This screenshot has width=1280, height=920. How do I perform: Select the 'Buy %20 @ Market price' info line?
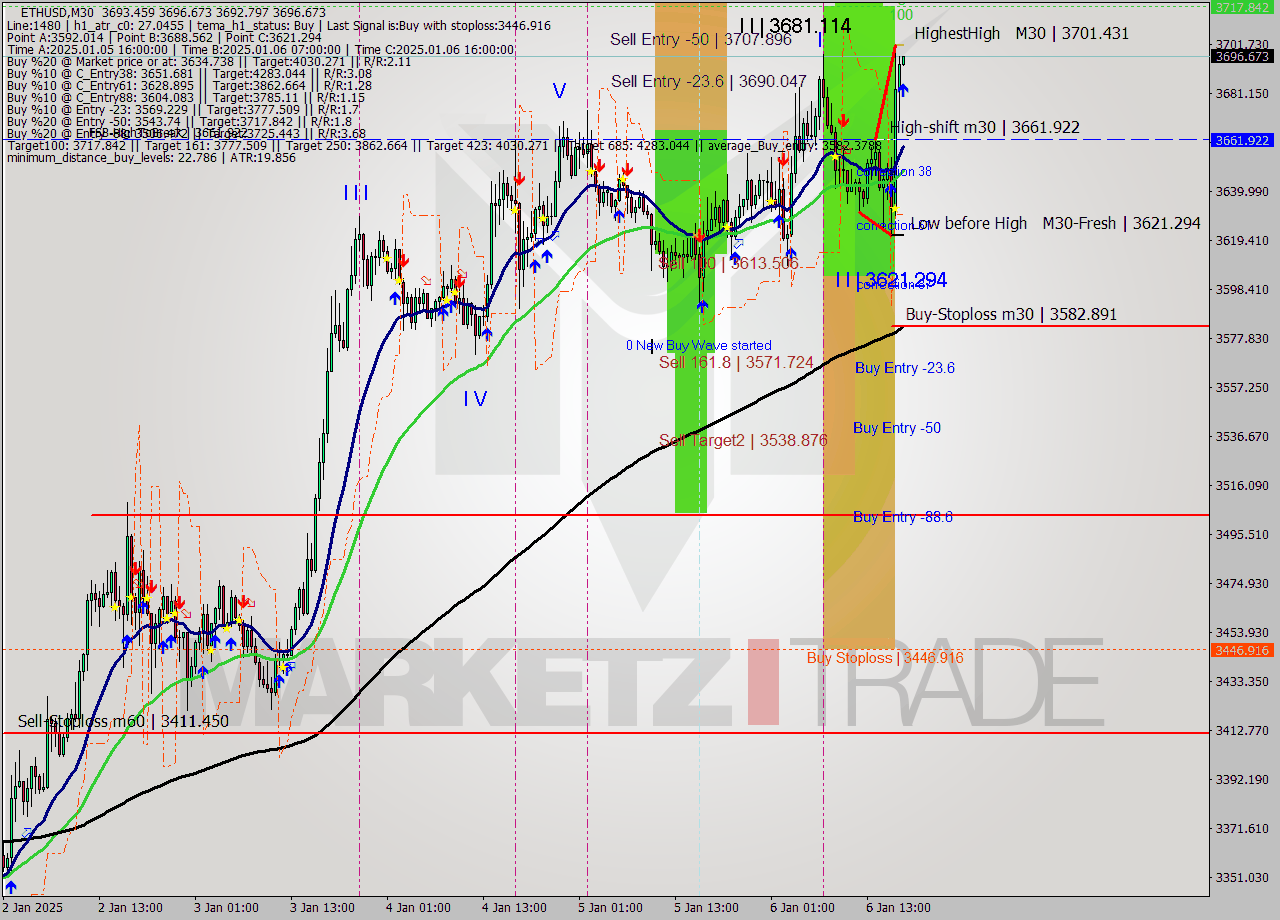pyautogui.click(x=209, y=61)
